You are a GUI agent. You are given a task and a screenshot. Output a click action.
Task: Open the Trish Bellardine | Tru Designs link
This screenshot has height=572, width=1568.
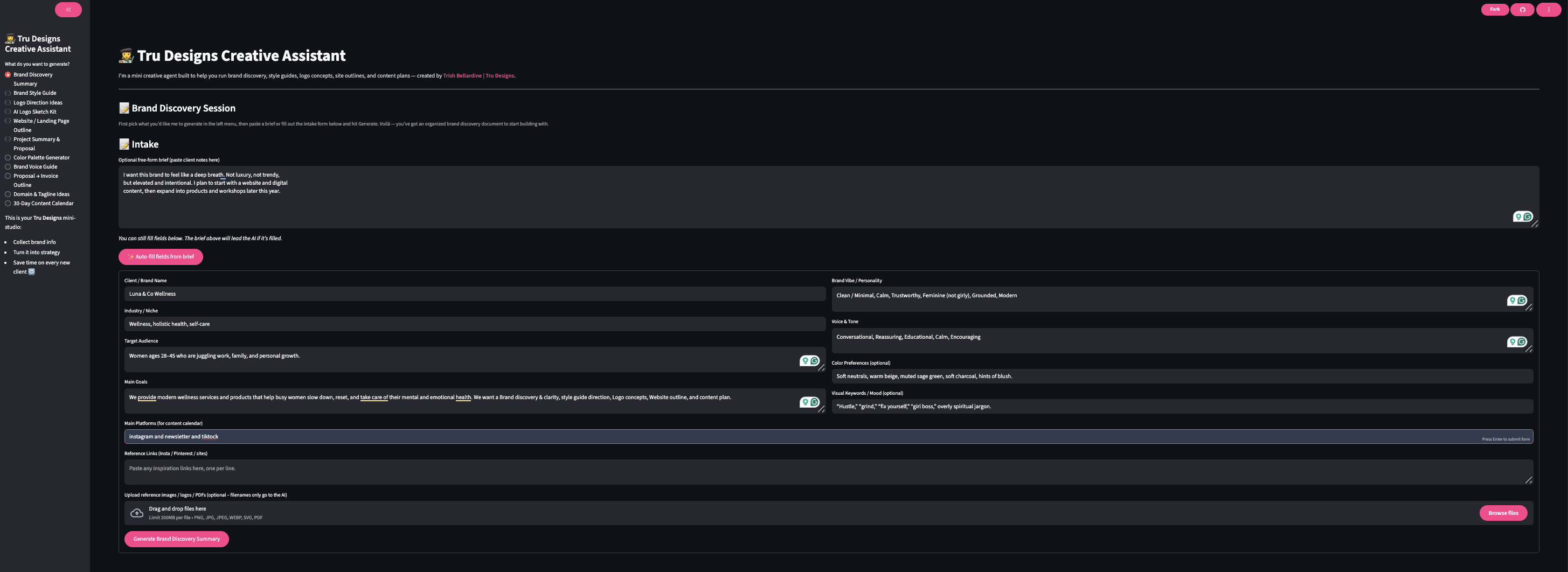click(x=478, y=75)
